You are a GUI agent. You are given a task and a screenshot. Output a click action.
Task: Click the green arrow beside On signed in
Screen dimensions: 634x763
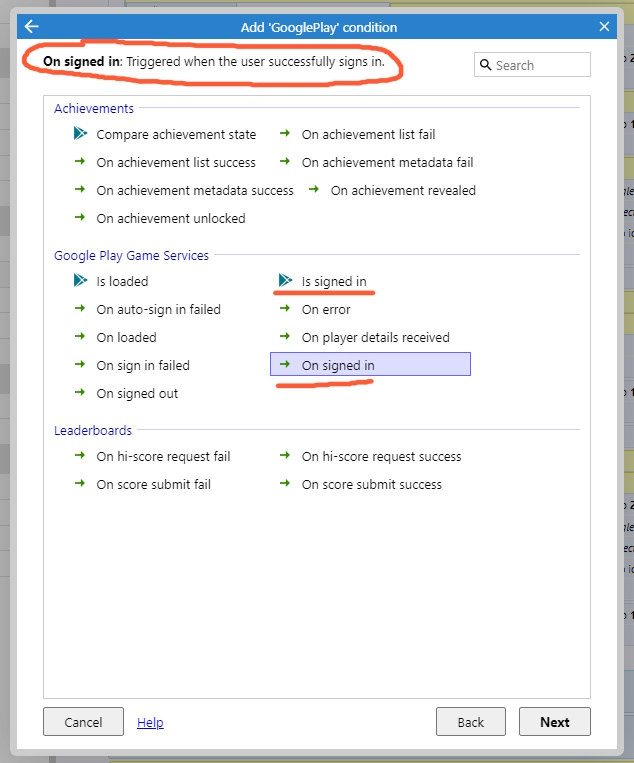(x=285, y=364)
